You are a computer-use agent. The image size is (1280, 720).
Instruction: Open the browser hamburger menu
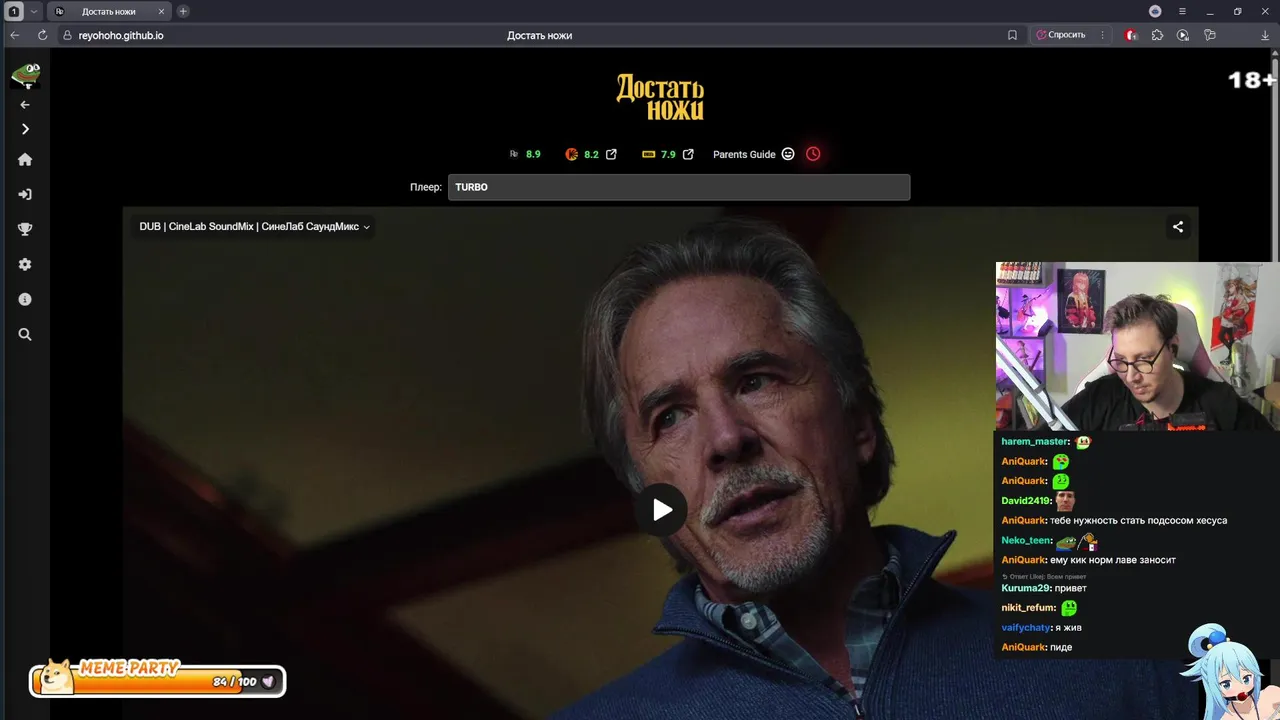pos(1182,11)
